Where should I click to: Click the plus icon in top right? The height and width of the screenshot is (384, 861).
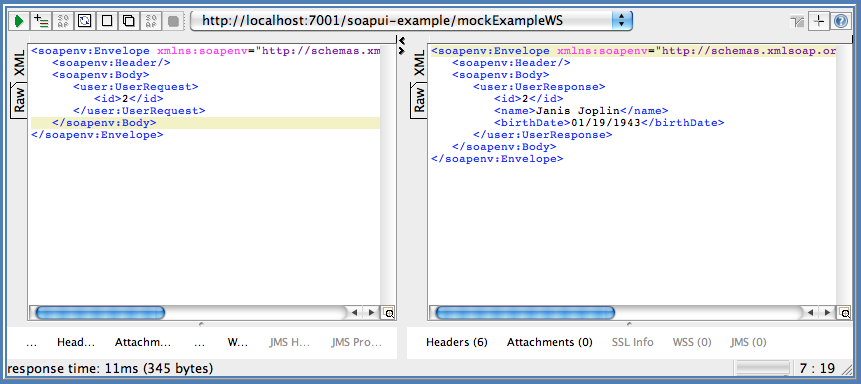tap(819, 21)
